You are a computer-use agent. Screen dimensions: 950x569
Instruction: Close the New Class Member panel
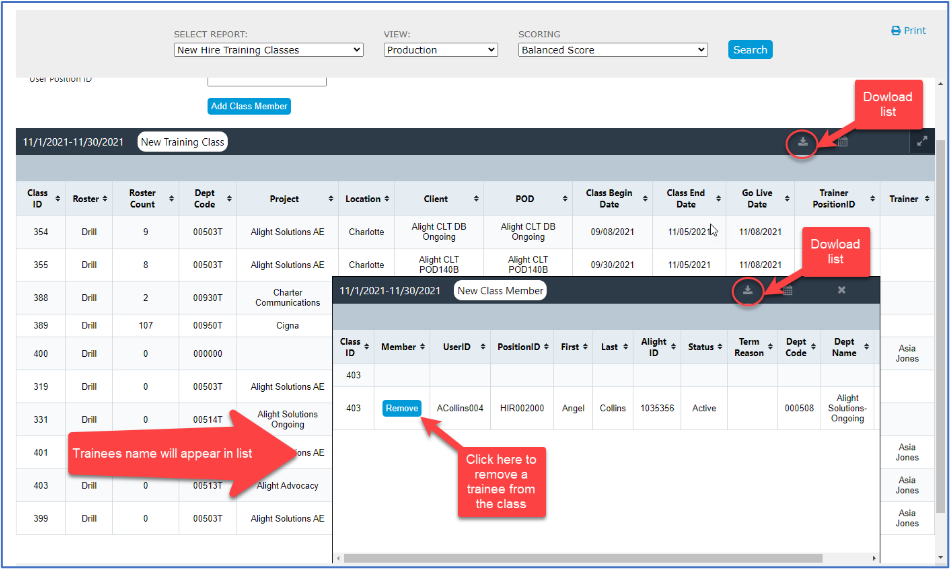coord(841,290)
